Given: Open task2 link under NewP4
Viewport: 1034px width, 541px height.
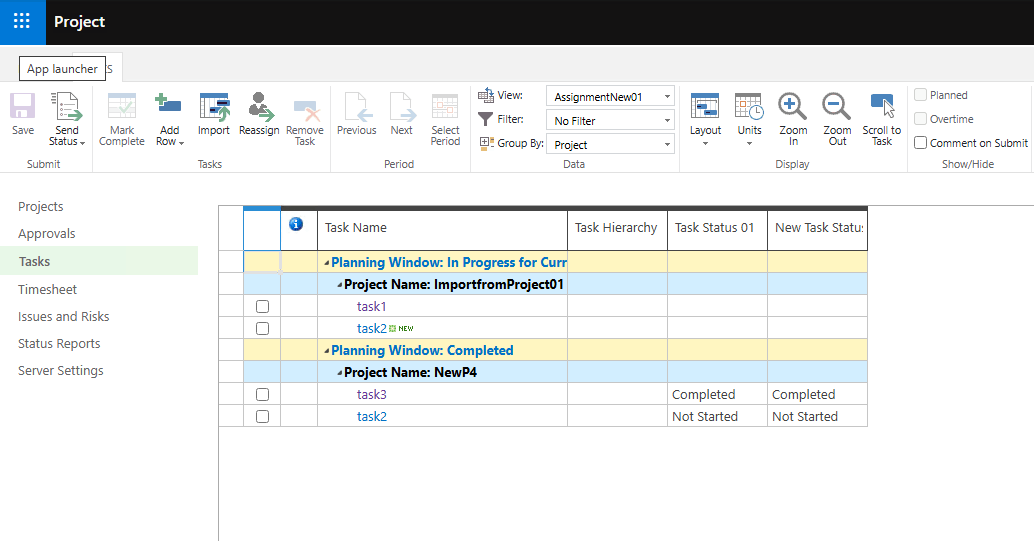Looking at the screenshot, I should coord(371,416).
